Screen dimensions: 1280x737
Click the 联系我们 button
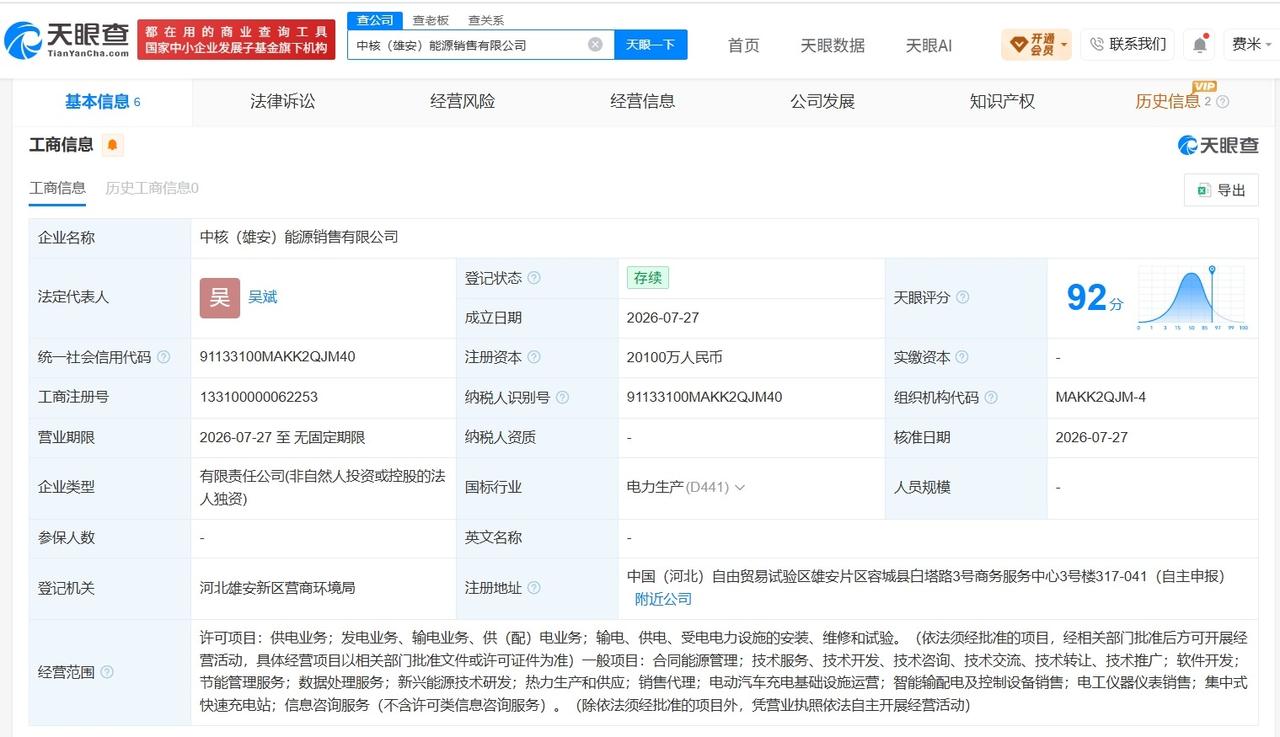(1127, 44)
